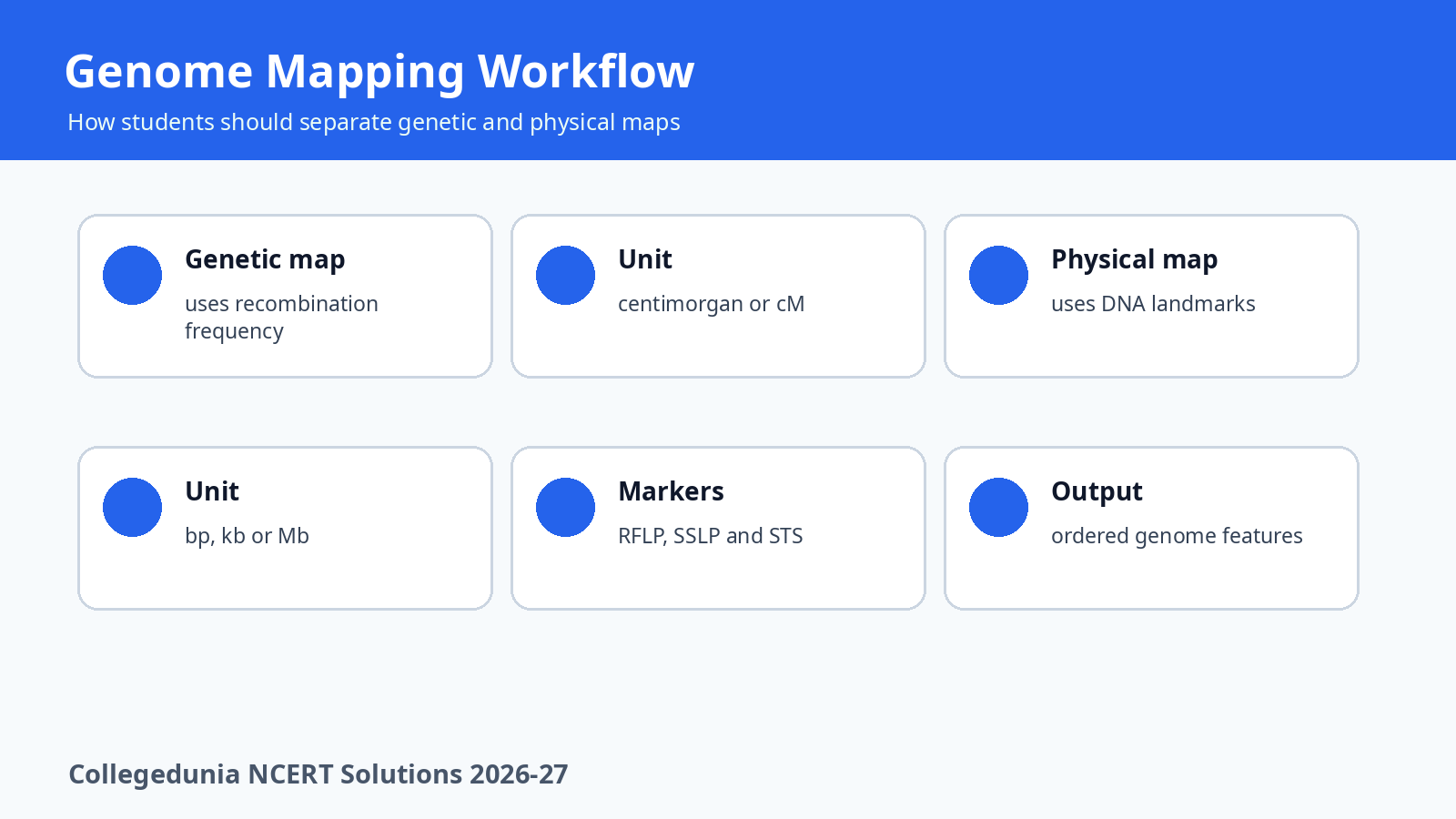Image resolution: width=1456 pixels, height=819 pixels.
Task: Select 'uses recombination frequency' text
Action: click(x=281, y=317)
